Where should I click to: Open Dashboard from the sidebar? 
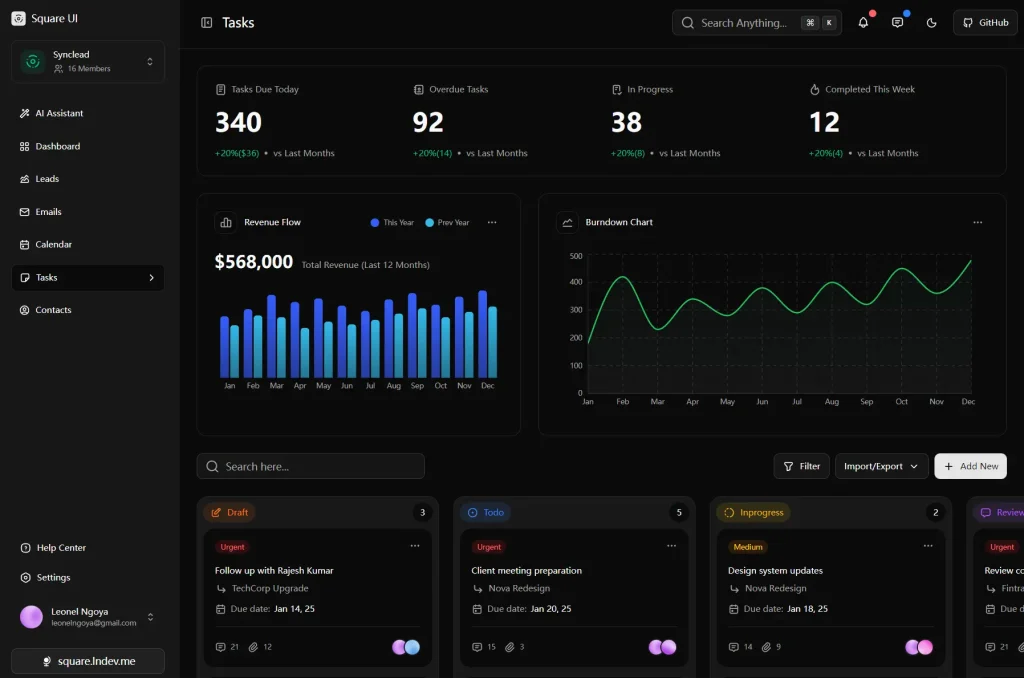(x=55, y=146)
